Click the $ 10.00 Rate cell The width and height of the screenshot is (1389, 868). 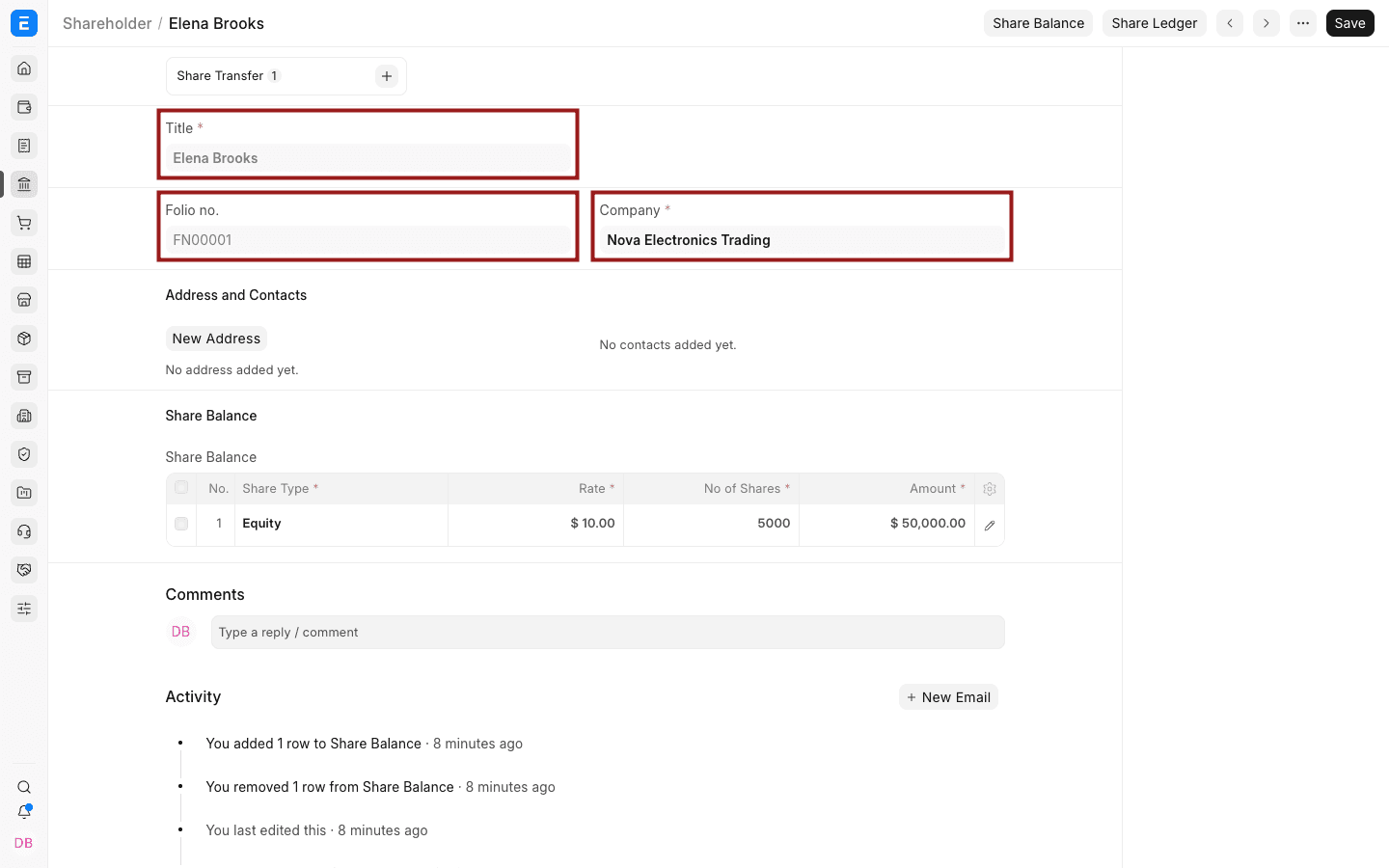(x=535, y=524)
